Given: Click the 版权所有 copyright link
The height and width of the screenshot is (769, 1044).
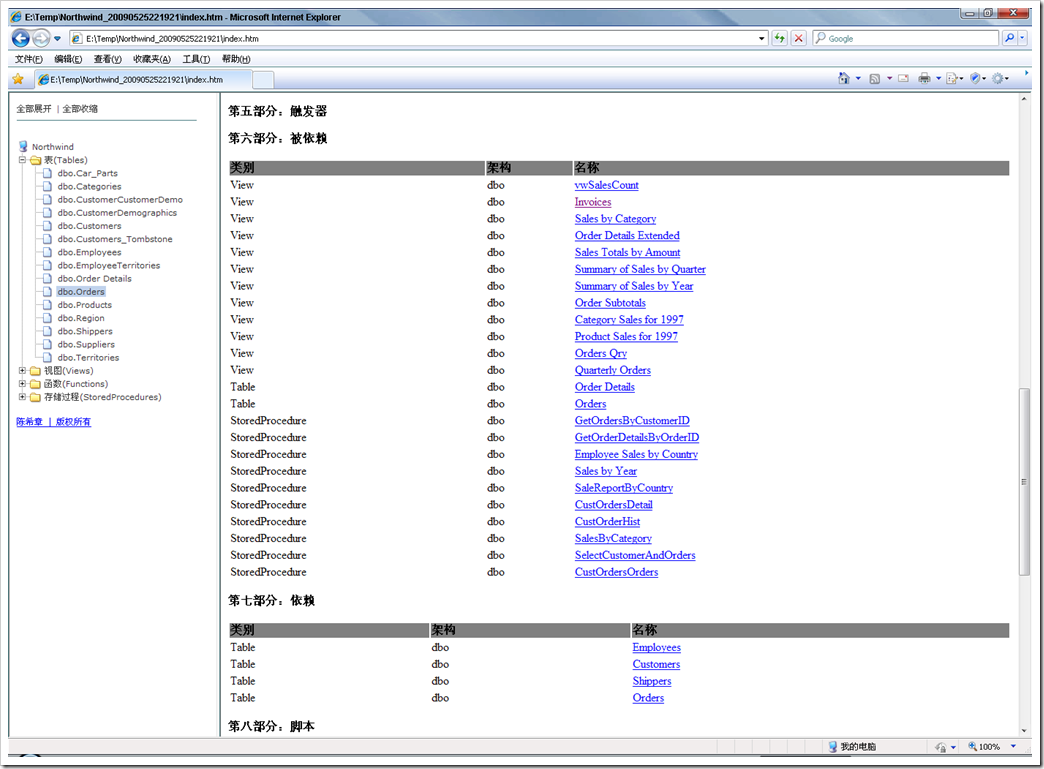Looking at the screenshot, I should (73, 421).
